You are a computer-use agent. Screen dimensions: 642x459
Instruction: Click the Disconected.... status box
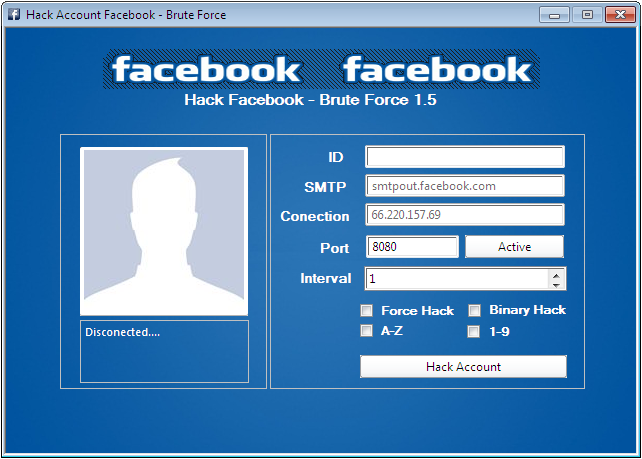164,351
